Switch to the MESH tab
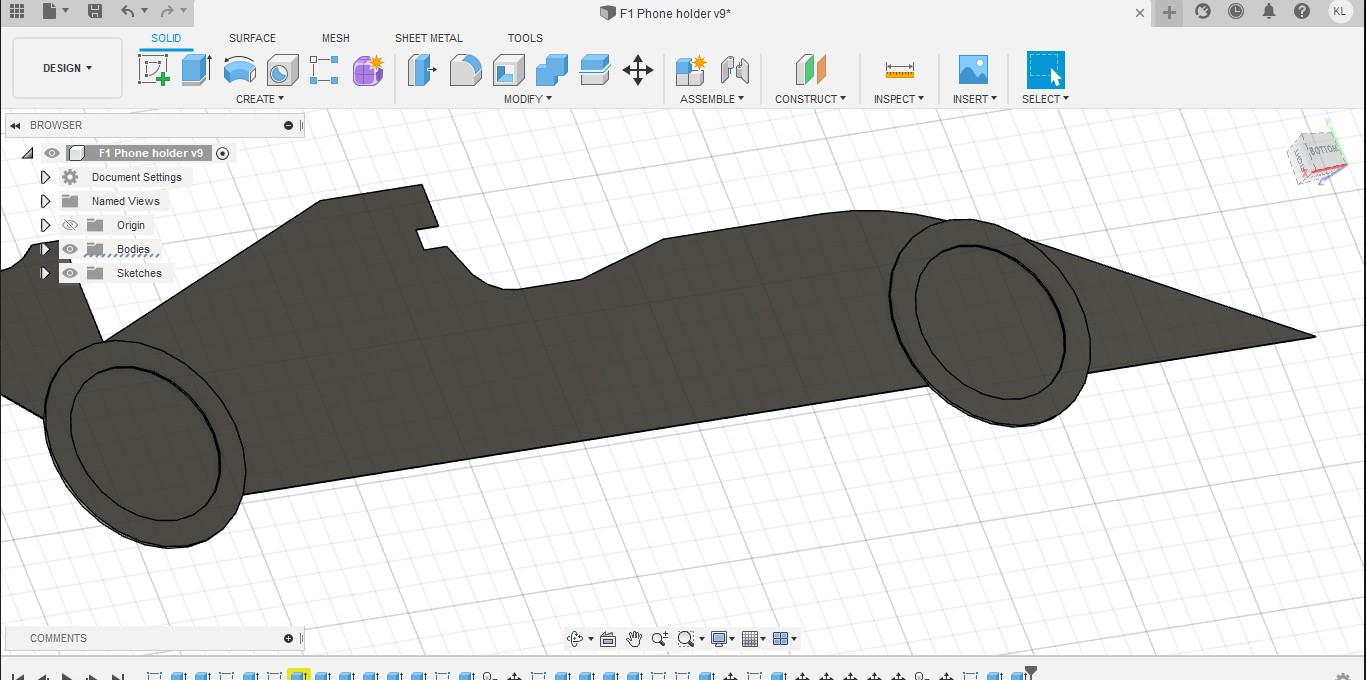The image size is (1366, 680). 336,38
